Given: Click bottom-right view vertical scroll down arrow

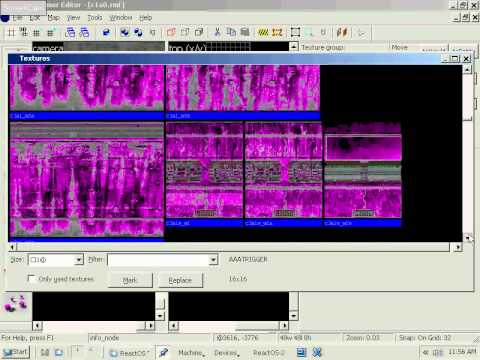Looking at the screenshot, I should pos(293,316).
